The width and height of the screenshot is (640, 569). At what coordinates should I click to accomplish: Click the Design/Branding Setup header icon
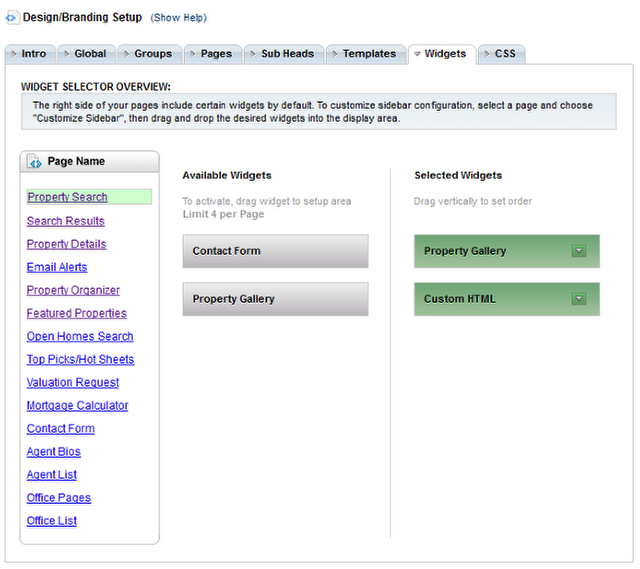point(12,18)
